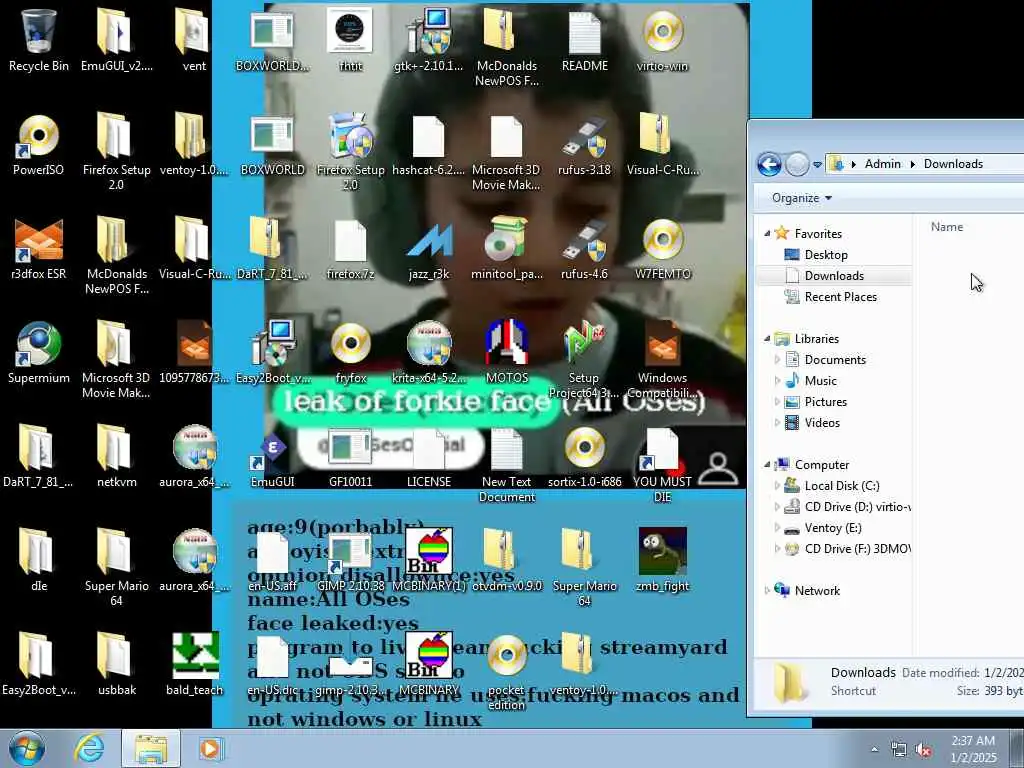Select the W7FEMTO disc image icon

click(662, 249)
